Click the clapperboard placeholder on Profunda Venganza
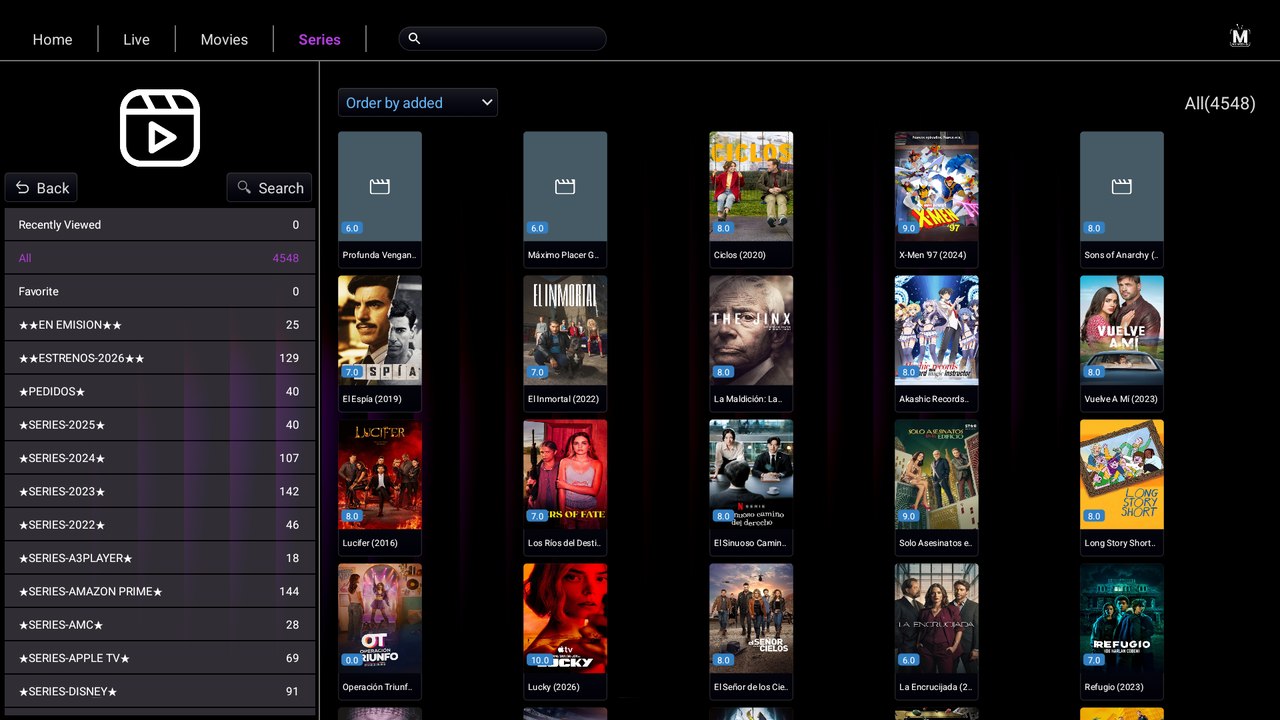Screen dimensions: 1280x720 pos(380,186)
